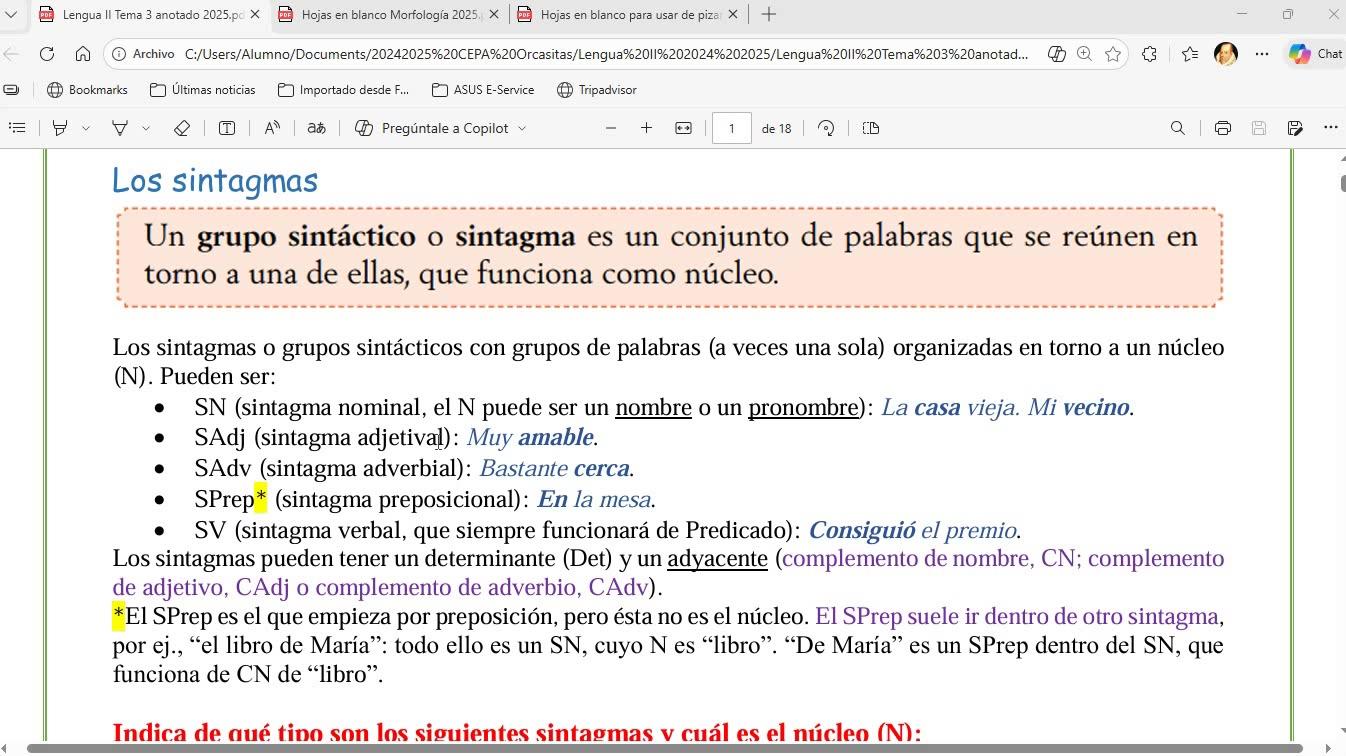
Task: Select the Erase tool
Action: (x=182, y=128)
